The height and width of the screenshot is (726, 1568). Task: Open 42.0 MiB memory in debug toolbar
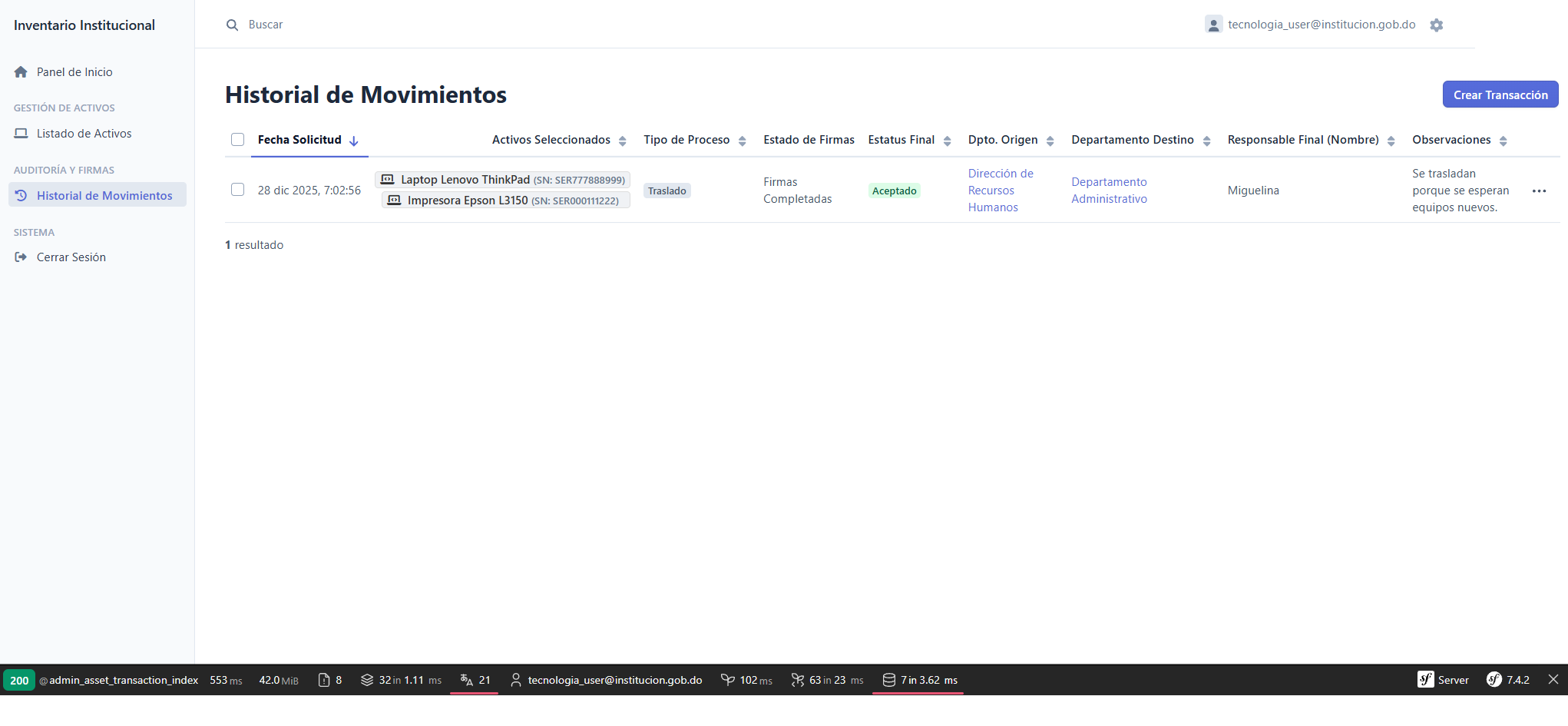pos(279,680)
